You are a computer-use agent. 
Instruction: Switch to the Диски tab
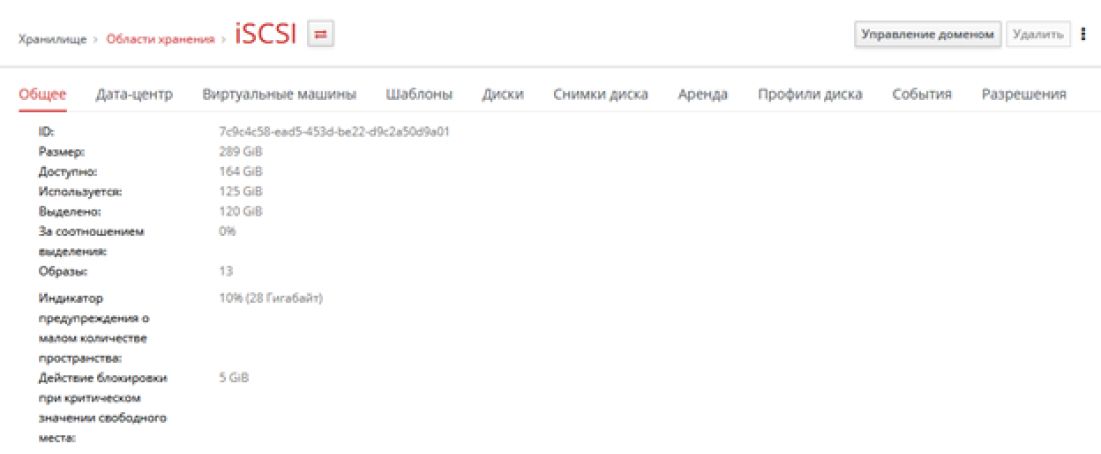pos(502,94)
